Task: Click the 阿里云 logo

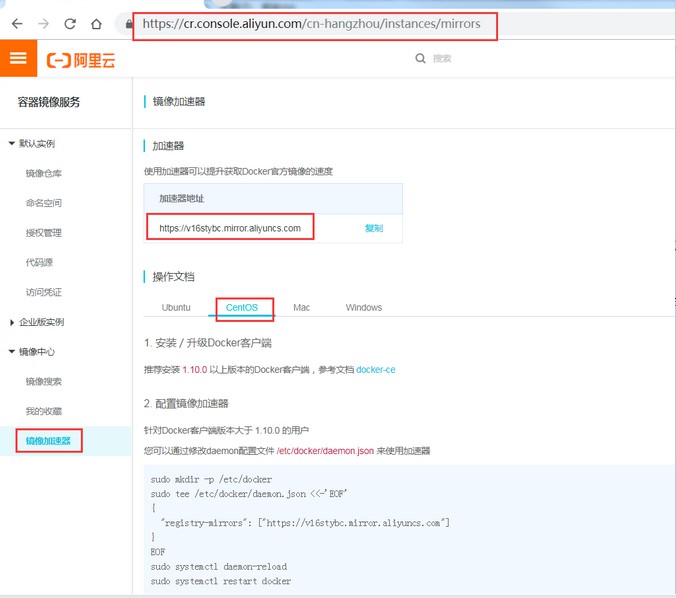Action: (x=81, y=60)
